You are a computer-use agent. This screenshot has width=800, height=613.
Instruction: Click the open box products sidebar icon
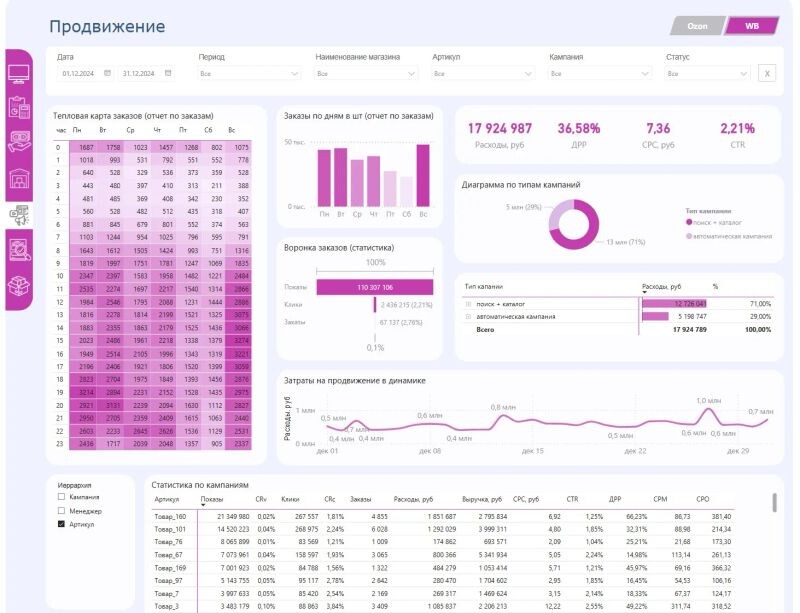[19, 286]
